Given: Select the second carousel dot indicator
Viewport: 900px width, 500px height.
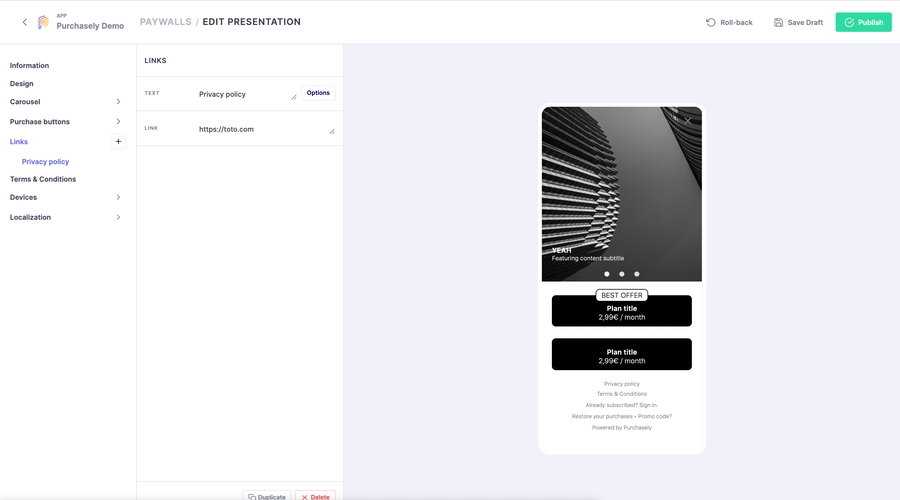Looking at the screenshot, I should (622, 274).
